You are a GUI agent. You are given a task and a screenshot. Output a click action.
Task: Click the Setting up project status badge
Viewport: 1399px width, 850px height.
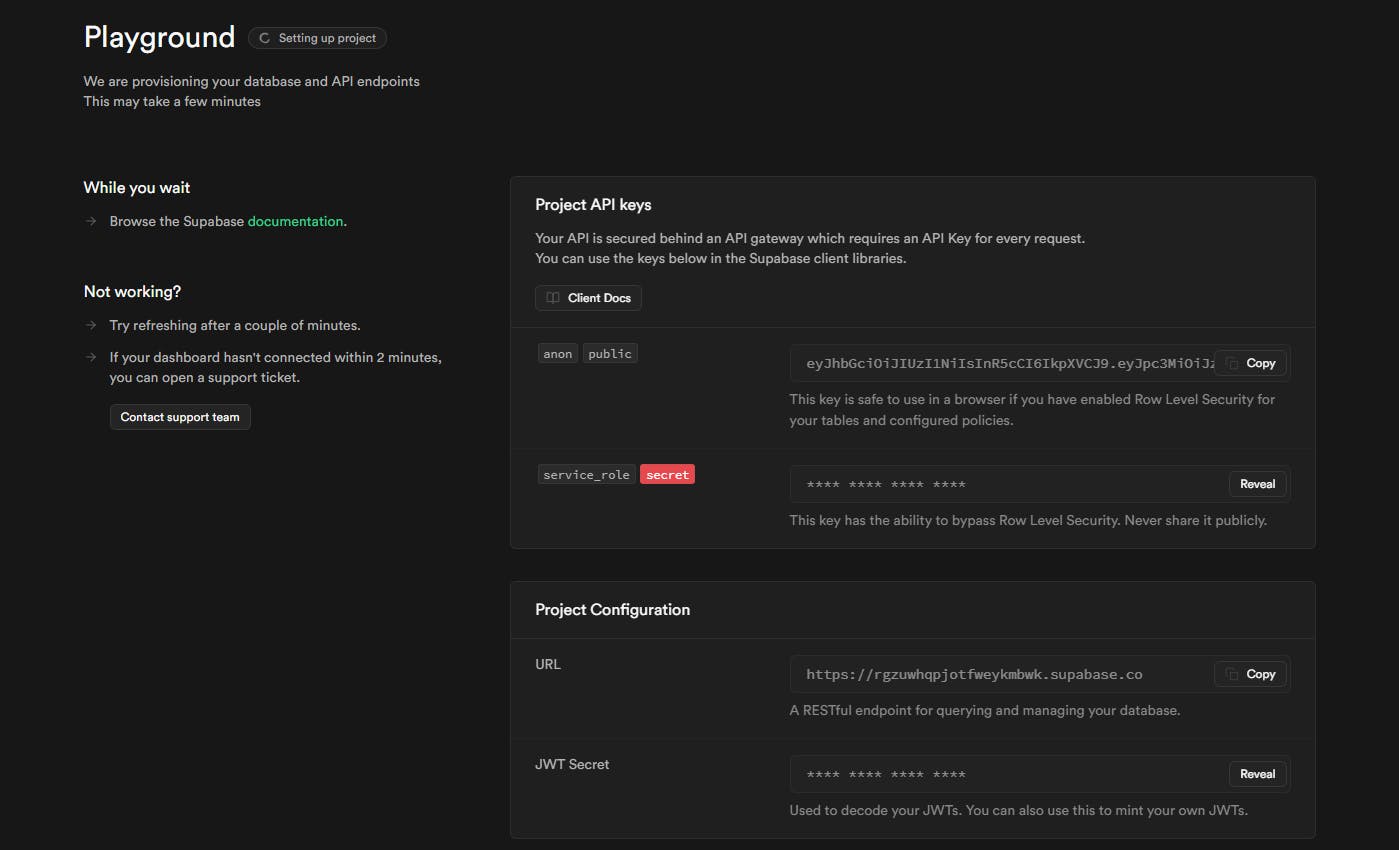(x=317, y=38)
